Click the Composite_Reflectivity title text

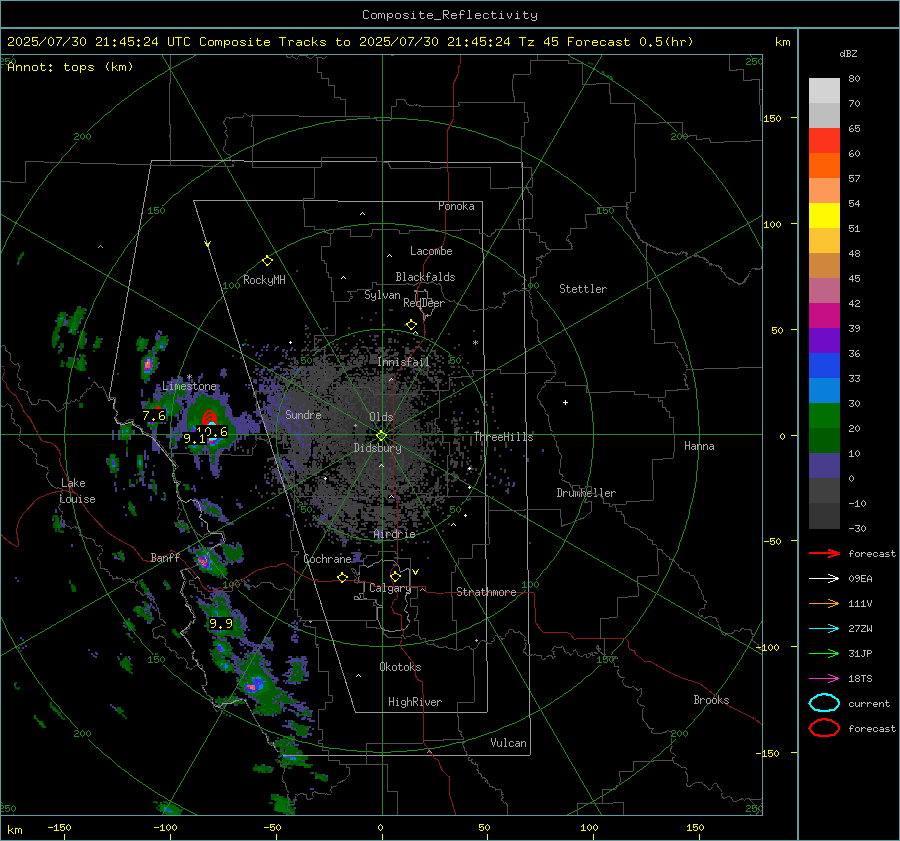tap(450, 15)
